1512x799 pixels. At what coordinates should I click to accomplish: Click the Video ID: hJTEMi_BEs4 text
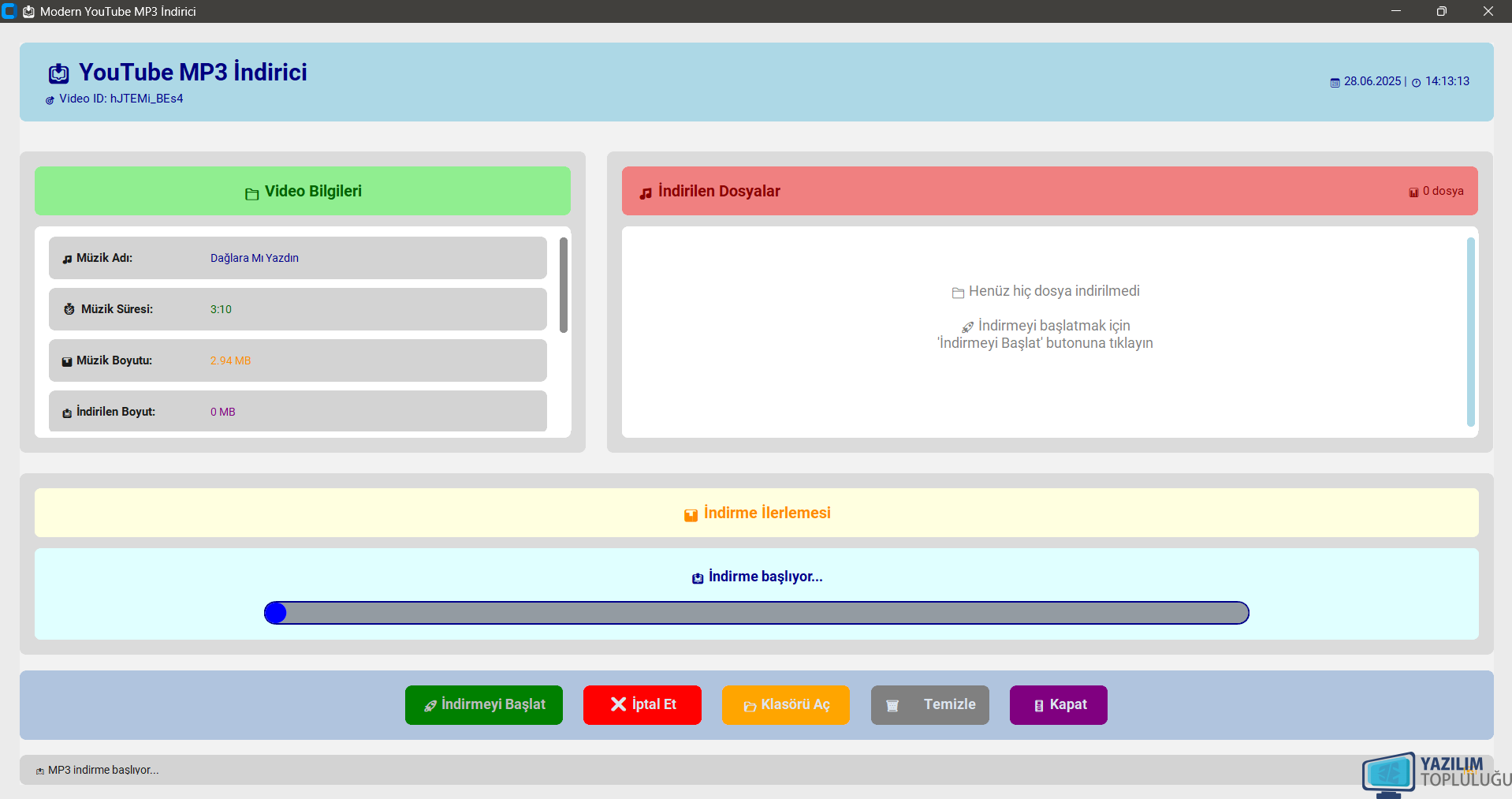coord(121,99)
